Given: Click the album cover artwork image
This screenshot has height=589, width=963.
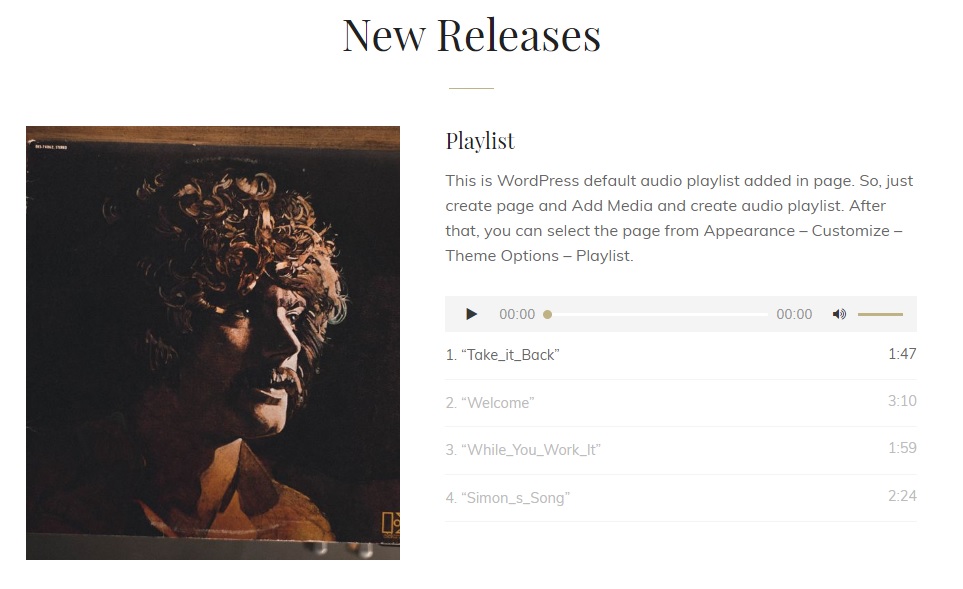Looking at the screenshot, I should click(212, 343).
